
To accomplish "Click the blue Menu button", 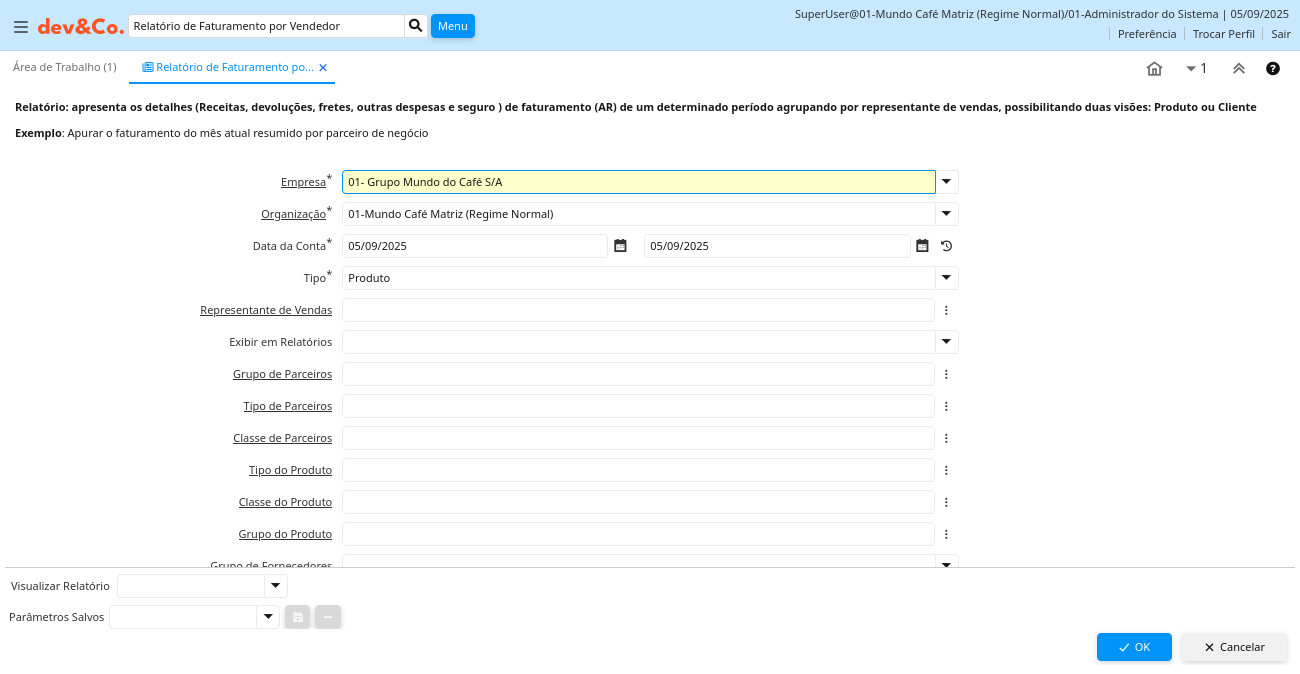I will [452, 26].
